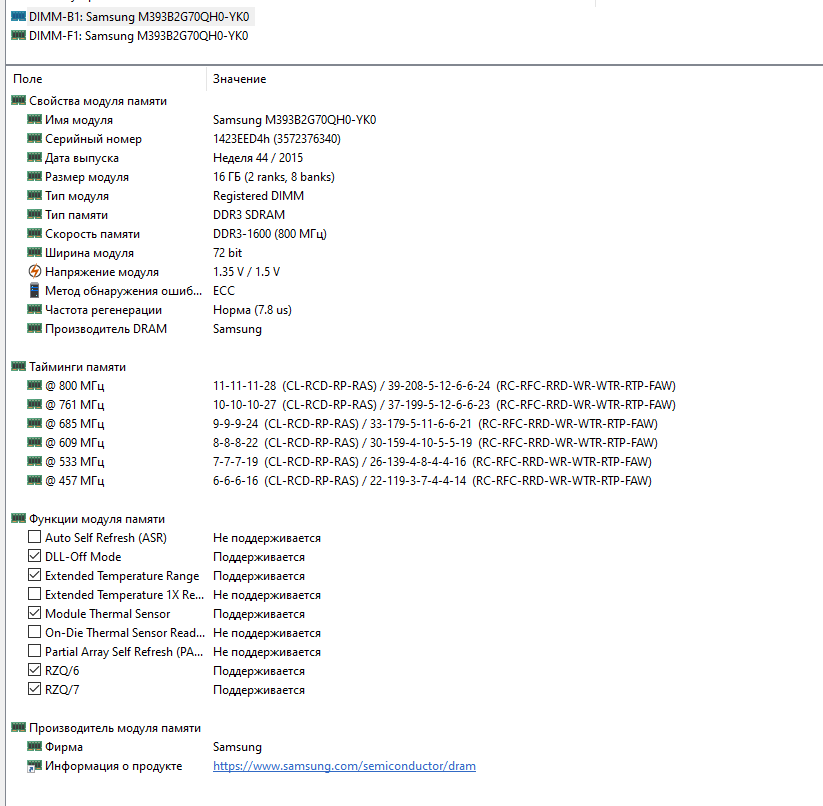This screenshot has width=823, height=806.
Task: Select the value Неделя 44 / 2015
Action: tap(258, 157)
